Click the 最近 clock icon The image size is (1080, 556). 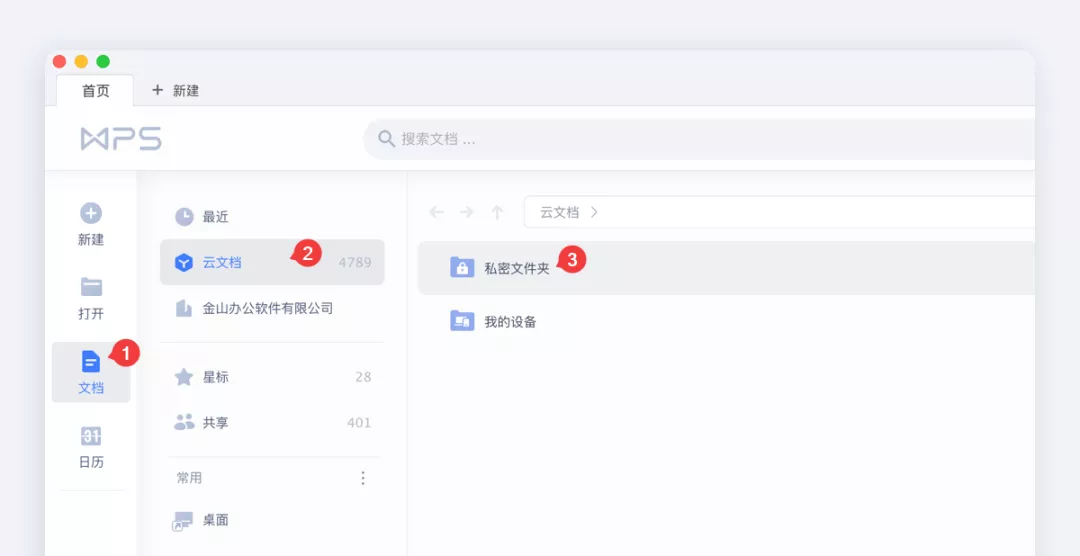click(184, 217)
